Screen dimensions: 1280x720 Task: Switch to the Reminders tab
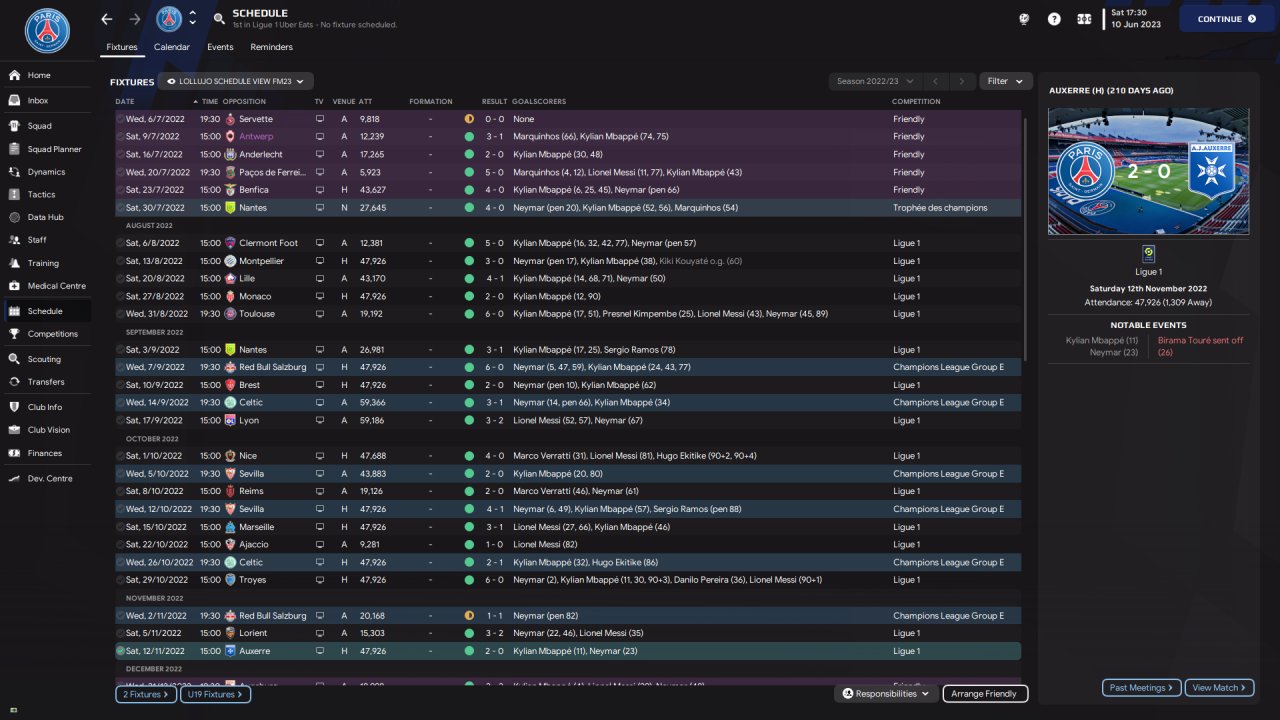271,47
